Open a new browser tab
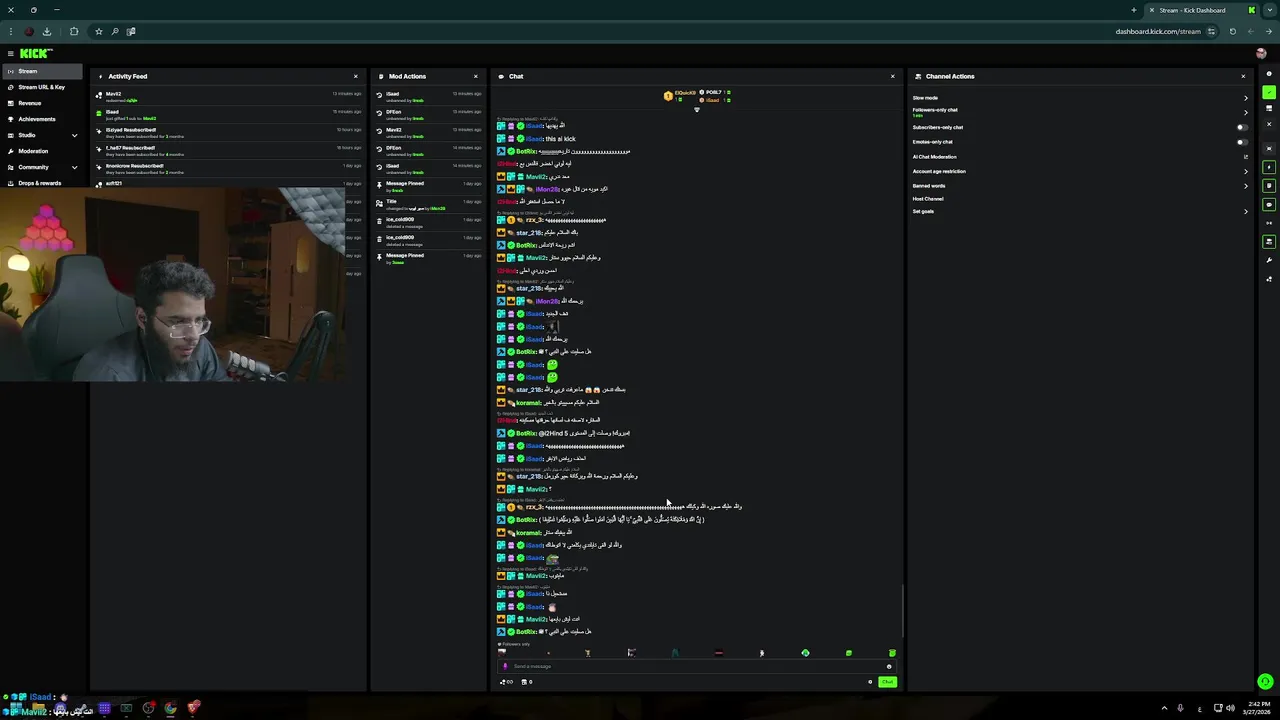1280x720 pixels. point(1134,10)
